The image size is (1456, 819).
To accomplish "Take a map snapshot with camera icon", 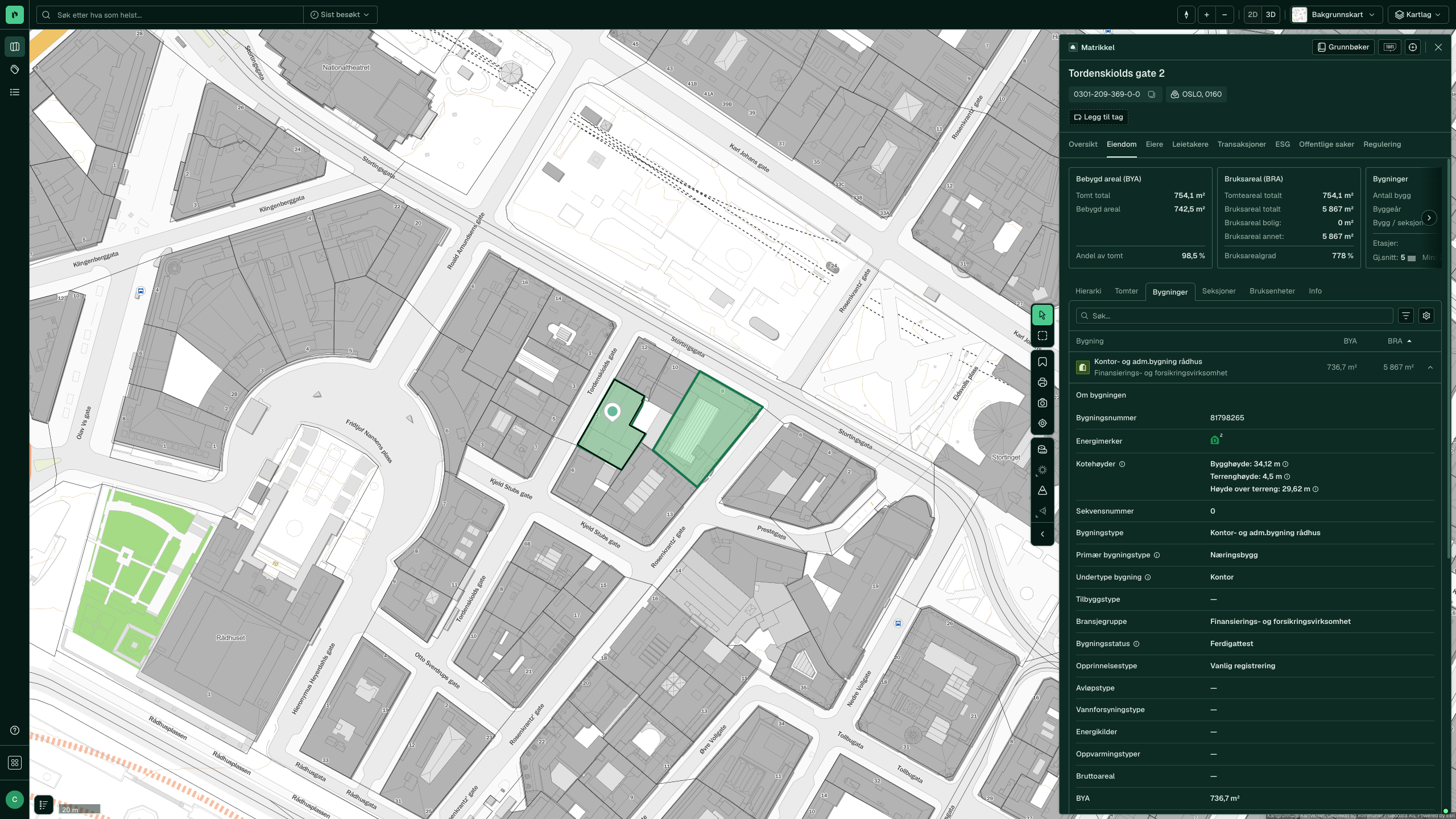I will pyautogui.click(x=1042, y=403).
